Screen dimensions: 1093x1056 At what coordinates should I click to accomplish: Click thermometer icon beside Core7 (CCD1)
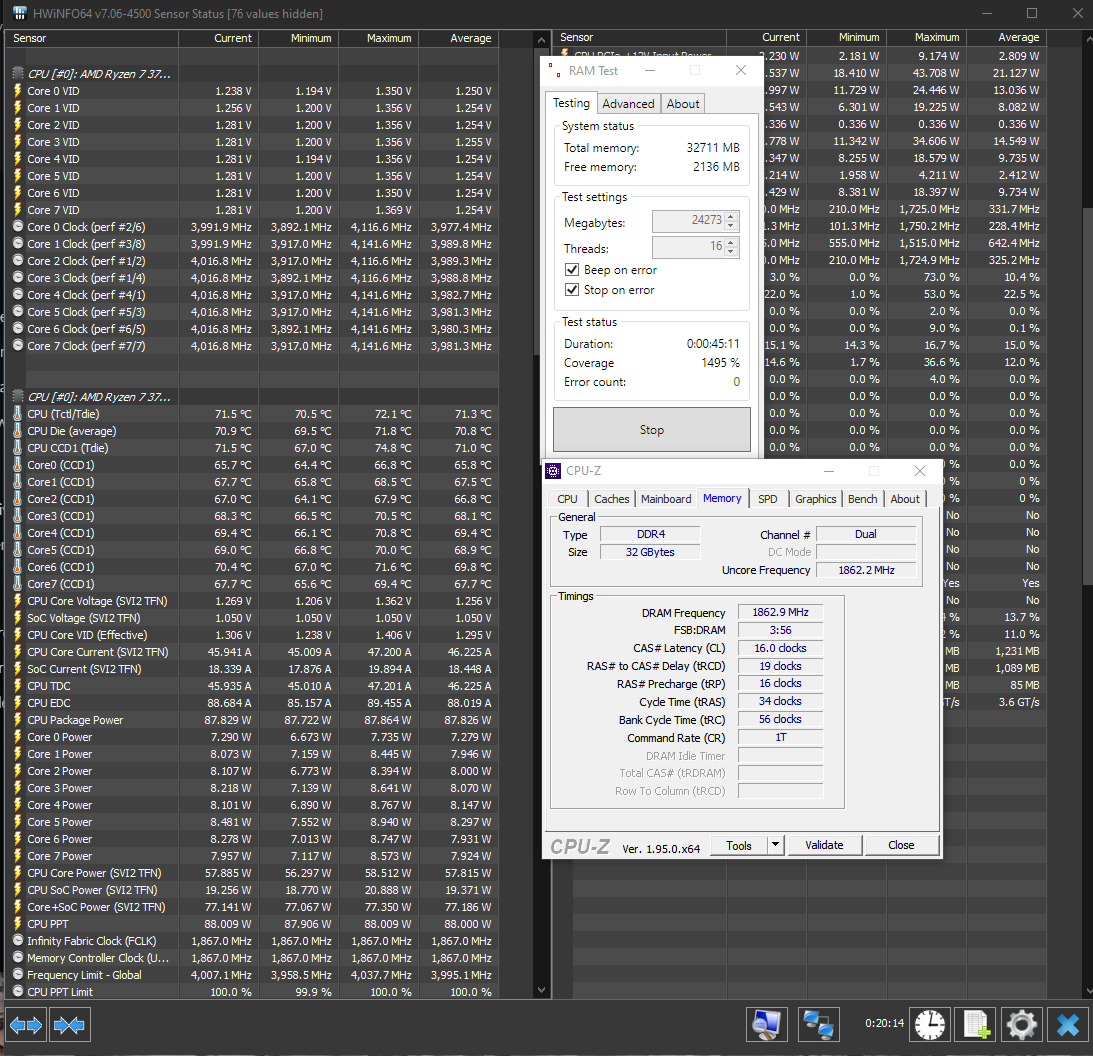[18, 583]
